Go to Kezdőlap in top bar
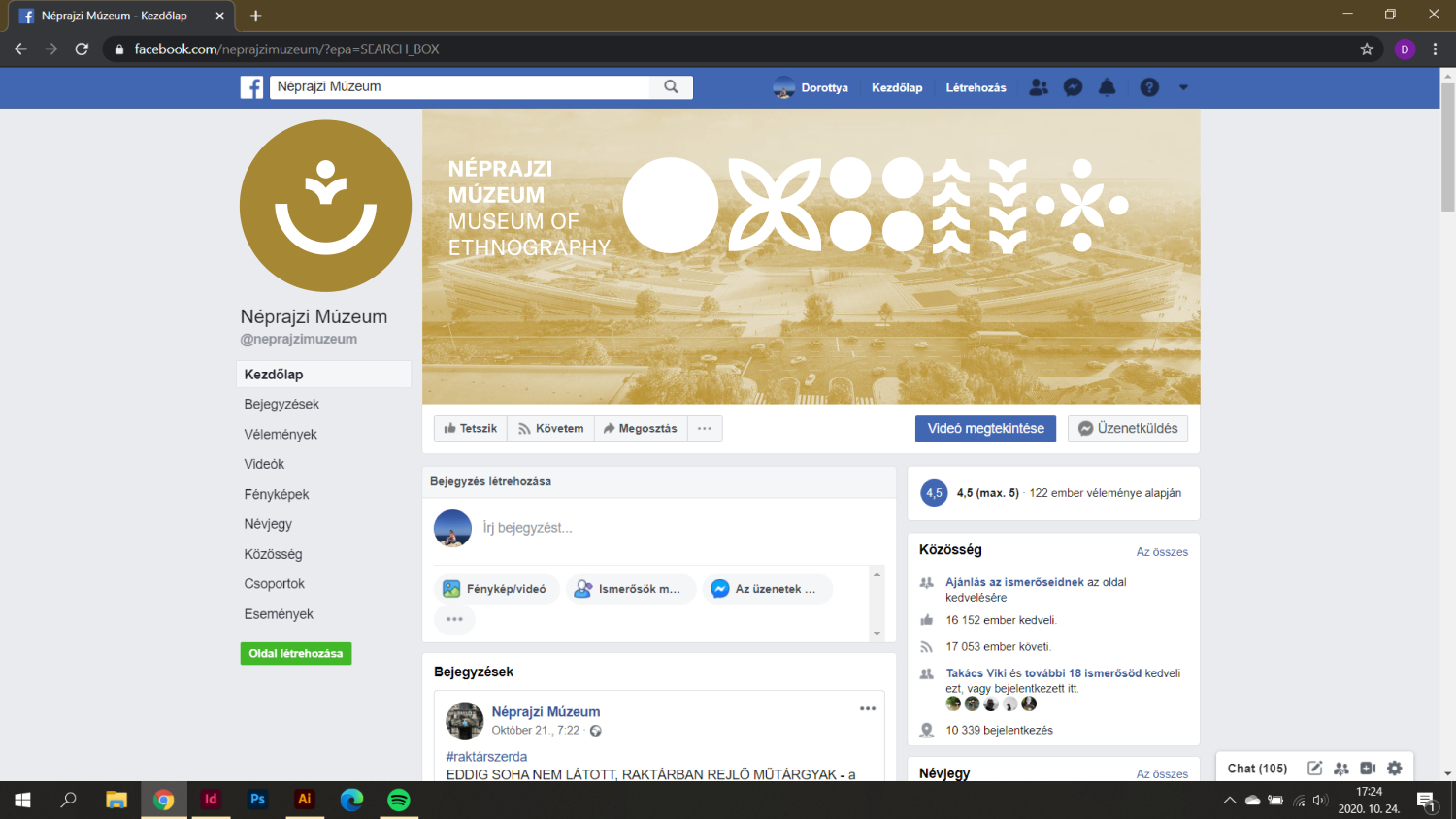This screenshot has width=1456, height=819. (897, 87)
